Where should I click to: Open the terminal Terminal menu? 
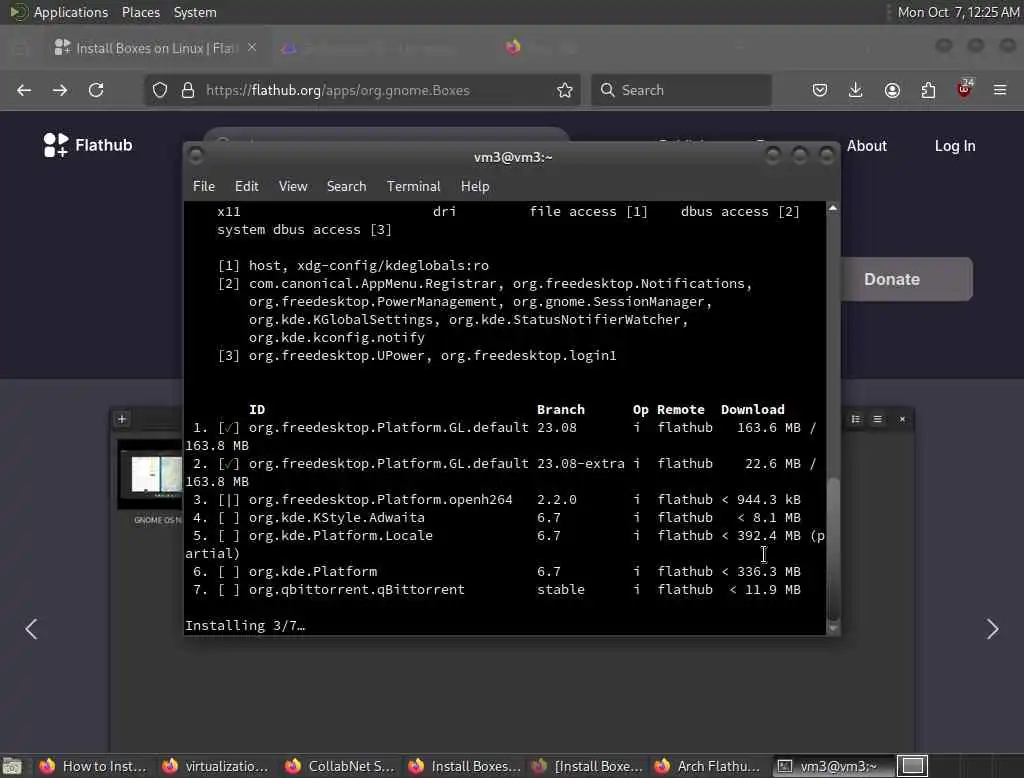pos(413,186)
